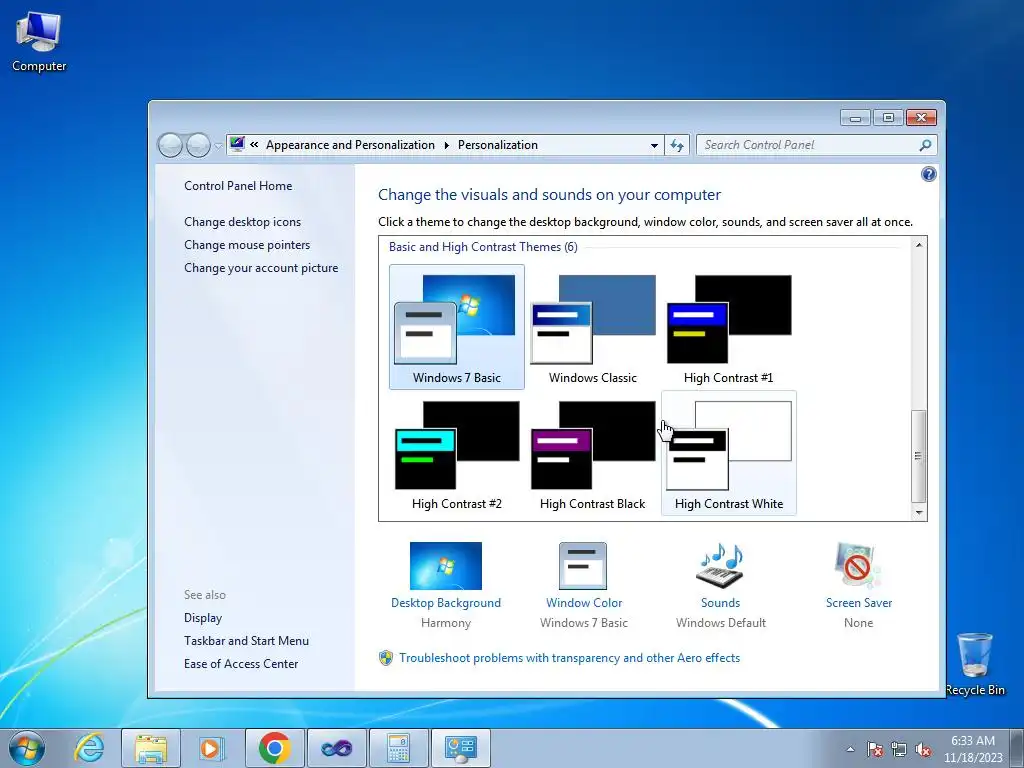
Task: Click the Sounds text link
Action: 720,603
